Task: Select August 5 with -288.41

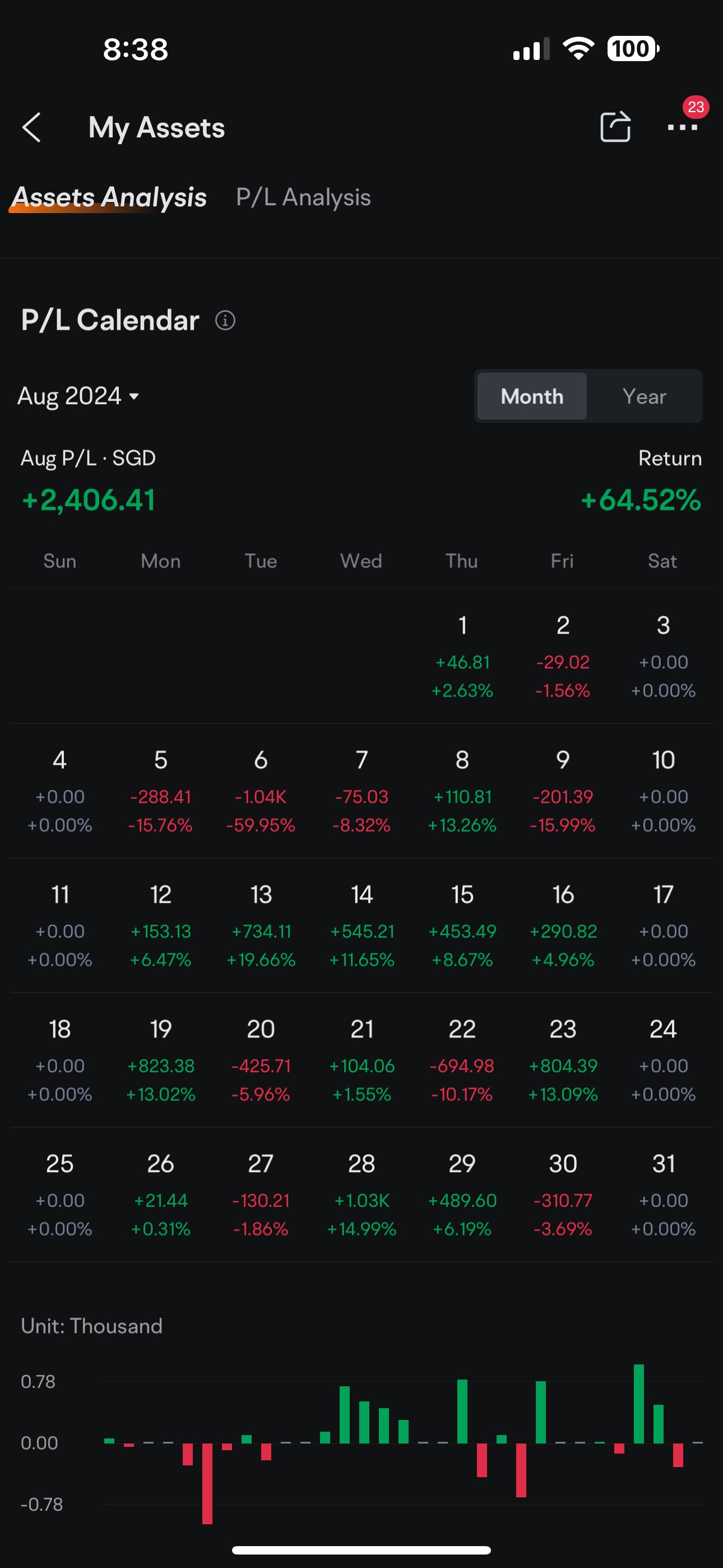Action: (x=161, y=792)
